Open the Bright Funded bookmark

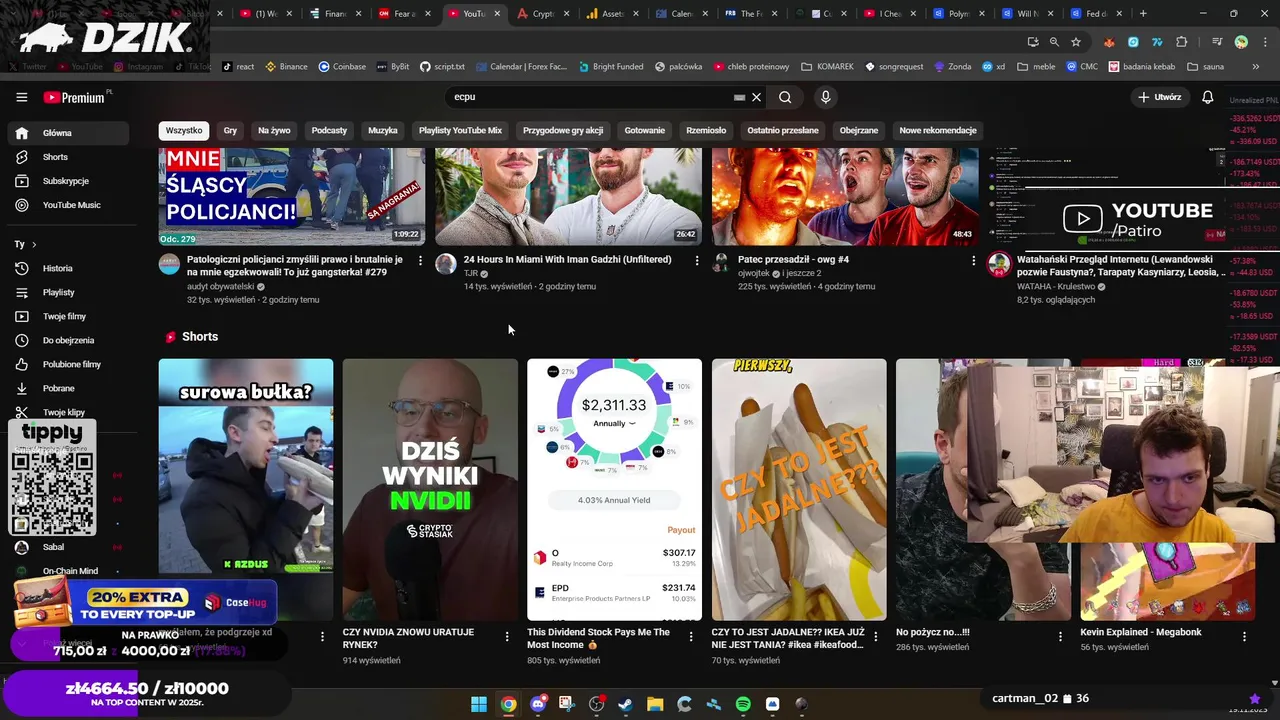(x=609, y=67)
